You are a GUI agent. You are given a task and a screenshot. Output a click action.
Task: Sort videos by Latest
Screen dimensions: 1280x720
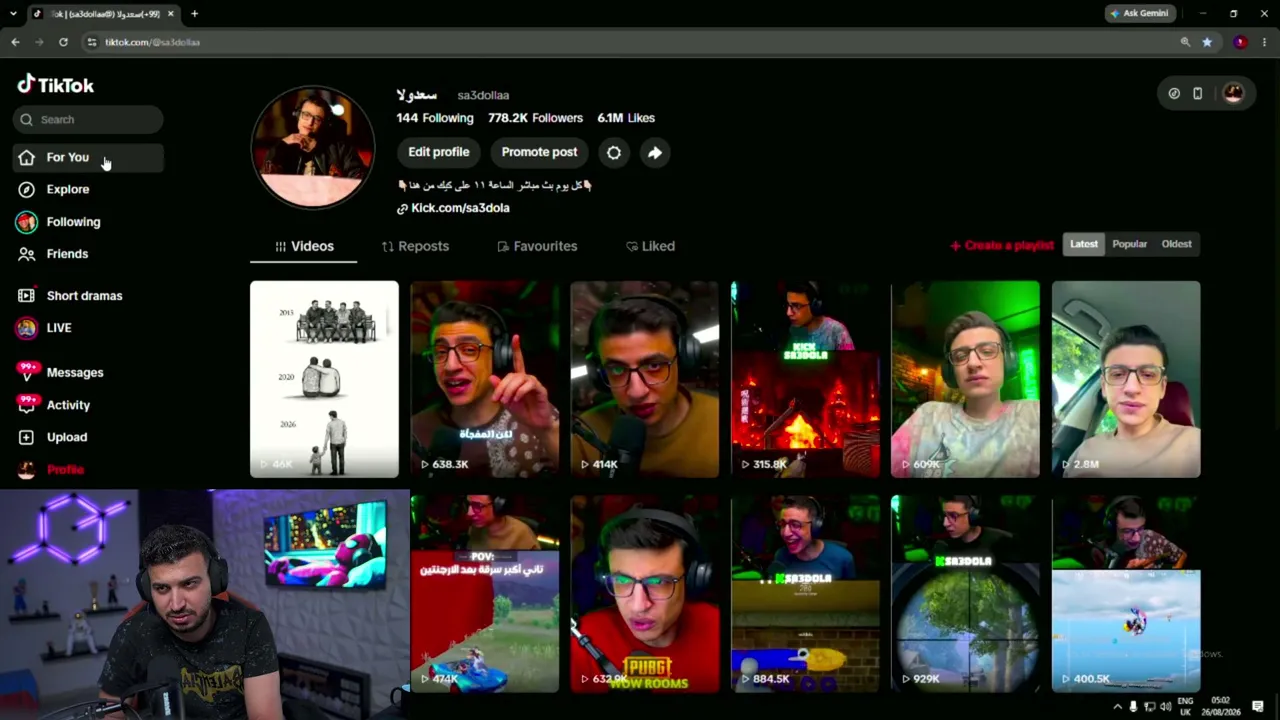point(1084,244)
